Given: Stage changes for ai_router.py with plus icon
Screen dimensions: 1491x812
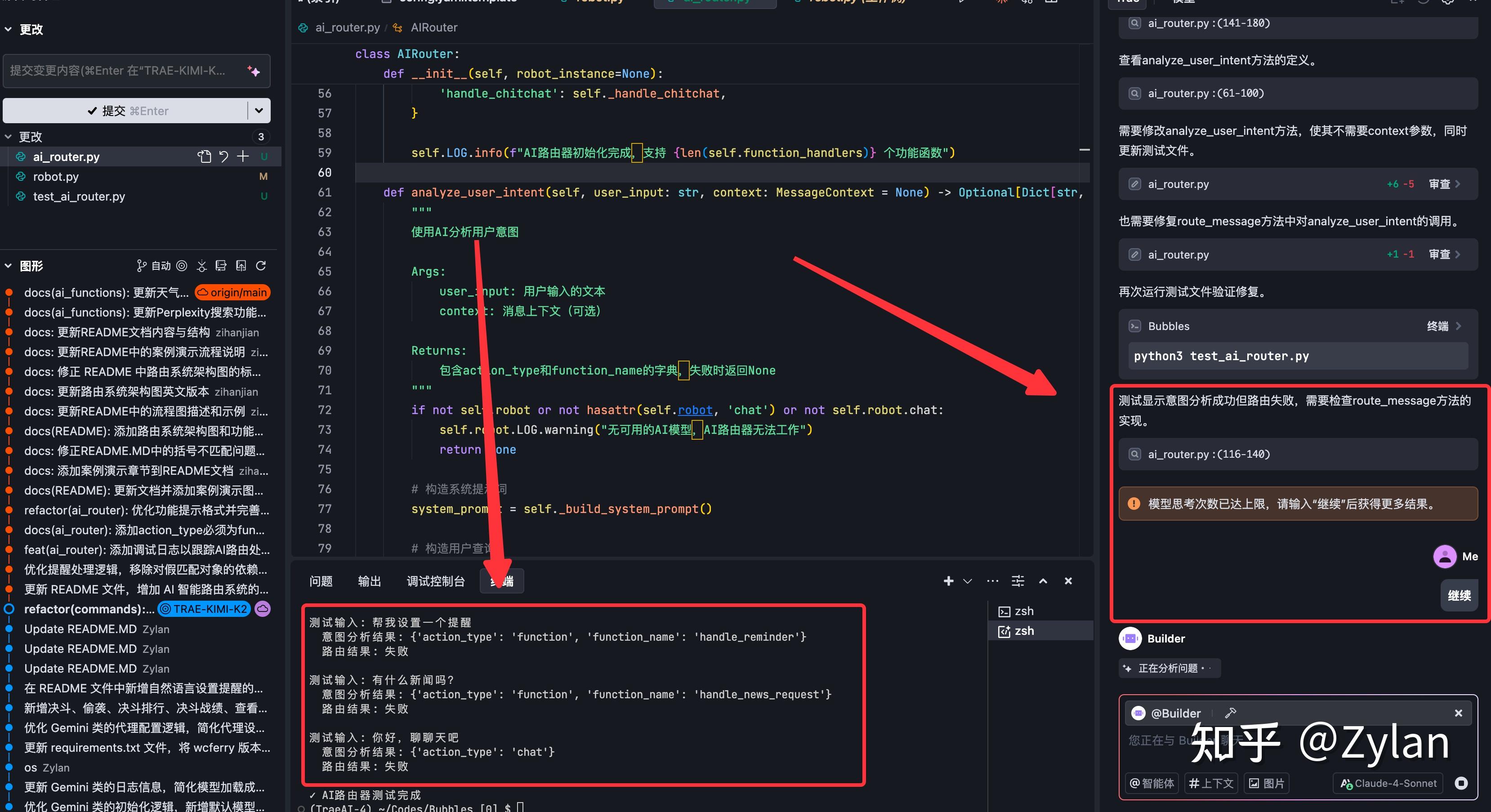Looking at the screenshot, I should pos(243,156).
